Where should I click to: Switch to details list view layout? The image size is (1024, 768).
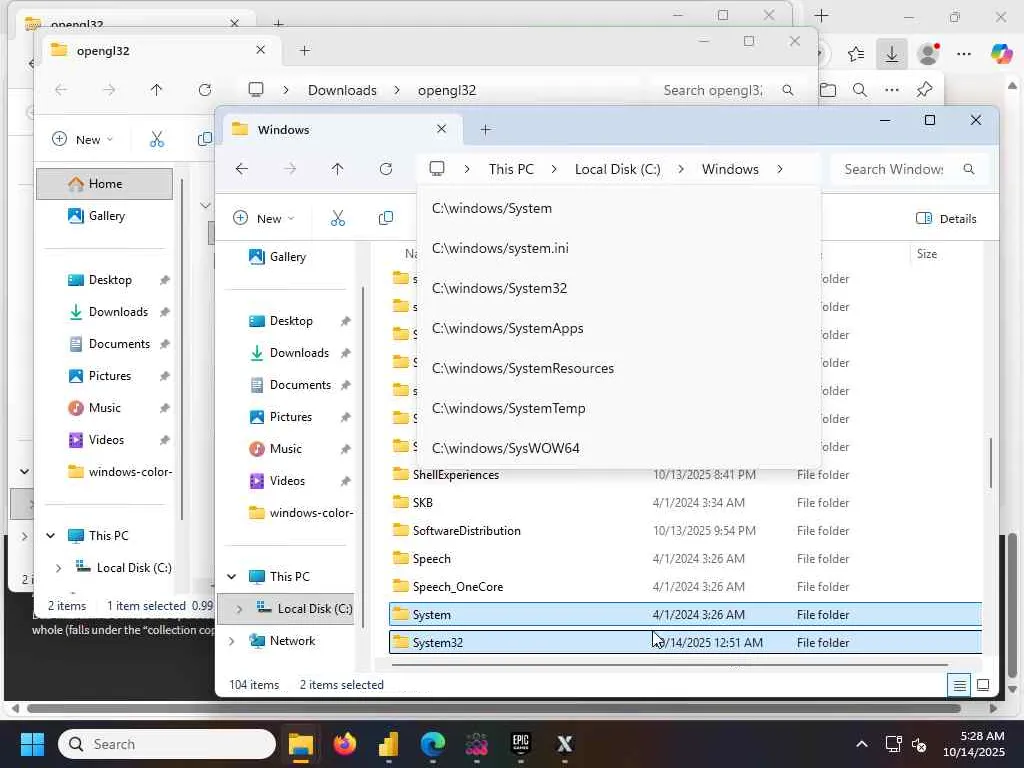[x=959, y=685]
